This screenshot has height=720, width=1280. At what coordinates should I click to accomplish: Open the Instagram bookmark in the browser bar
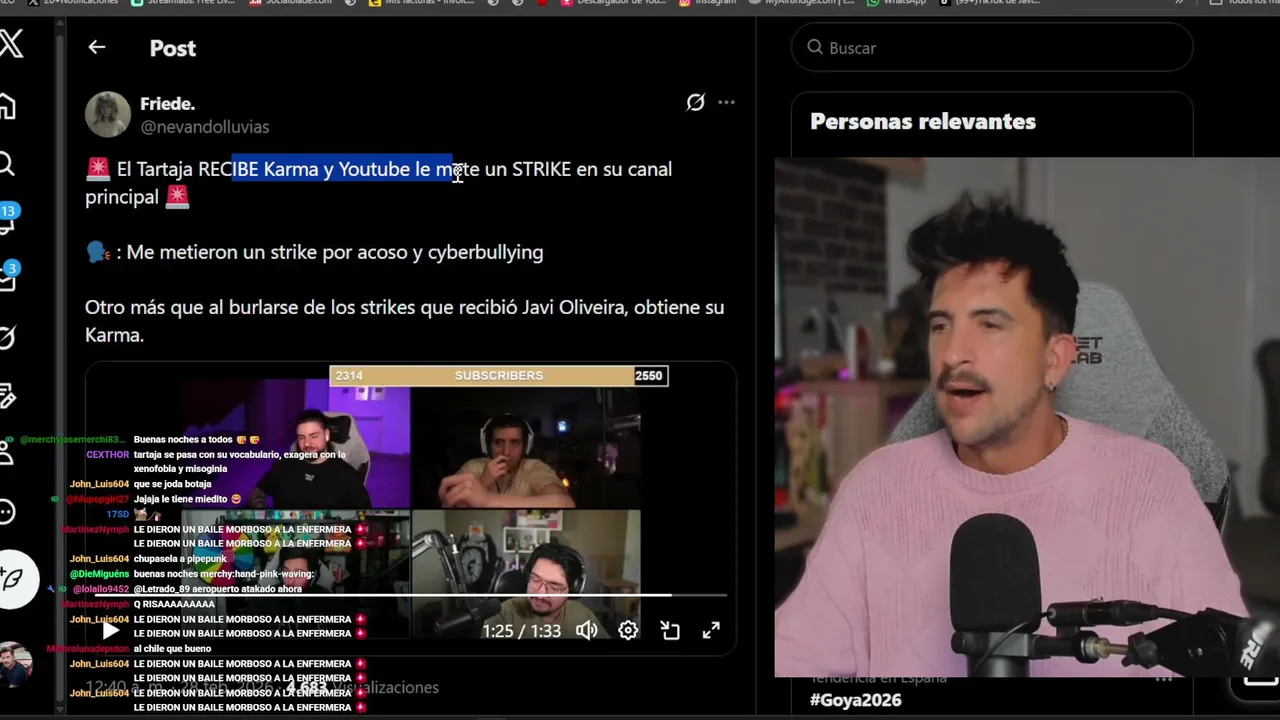[708, 3]
